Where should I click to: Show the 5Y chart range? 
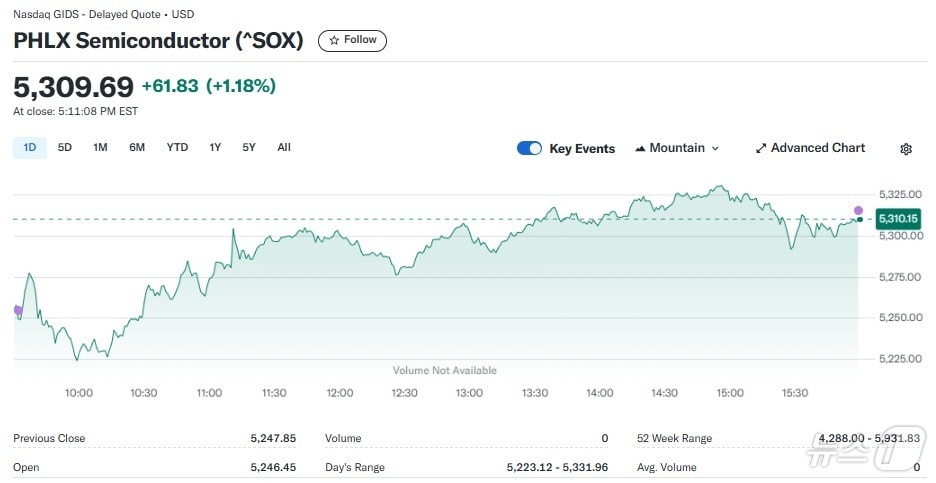(x=249, y=148)
